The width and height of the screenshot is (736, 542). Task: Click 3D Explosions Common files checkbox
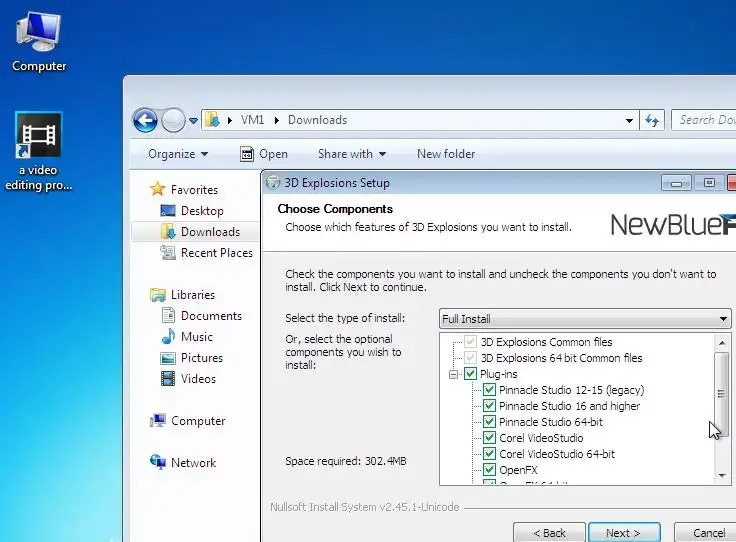pos(470,342)
